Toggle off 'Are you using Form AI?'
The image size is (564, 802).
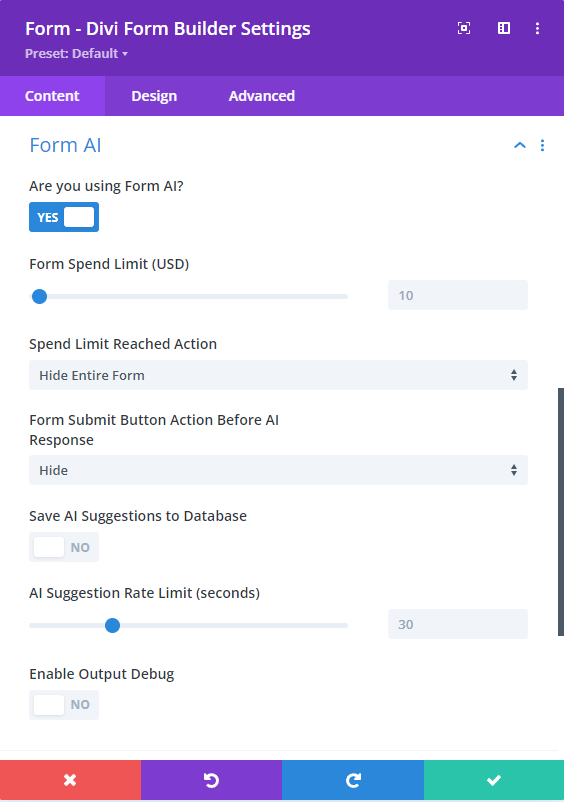64,217
